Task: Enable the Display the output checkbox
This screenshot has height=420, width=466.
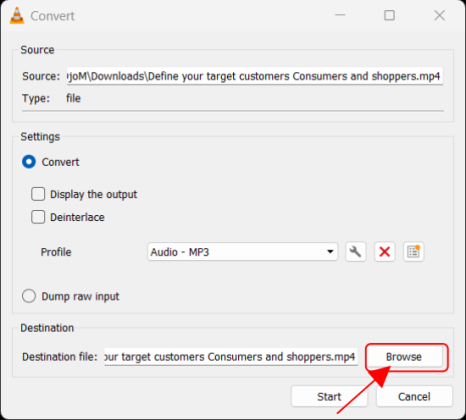Action: point(38,194)
